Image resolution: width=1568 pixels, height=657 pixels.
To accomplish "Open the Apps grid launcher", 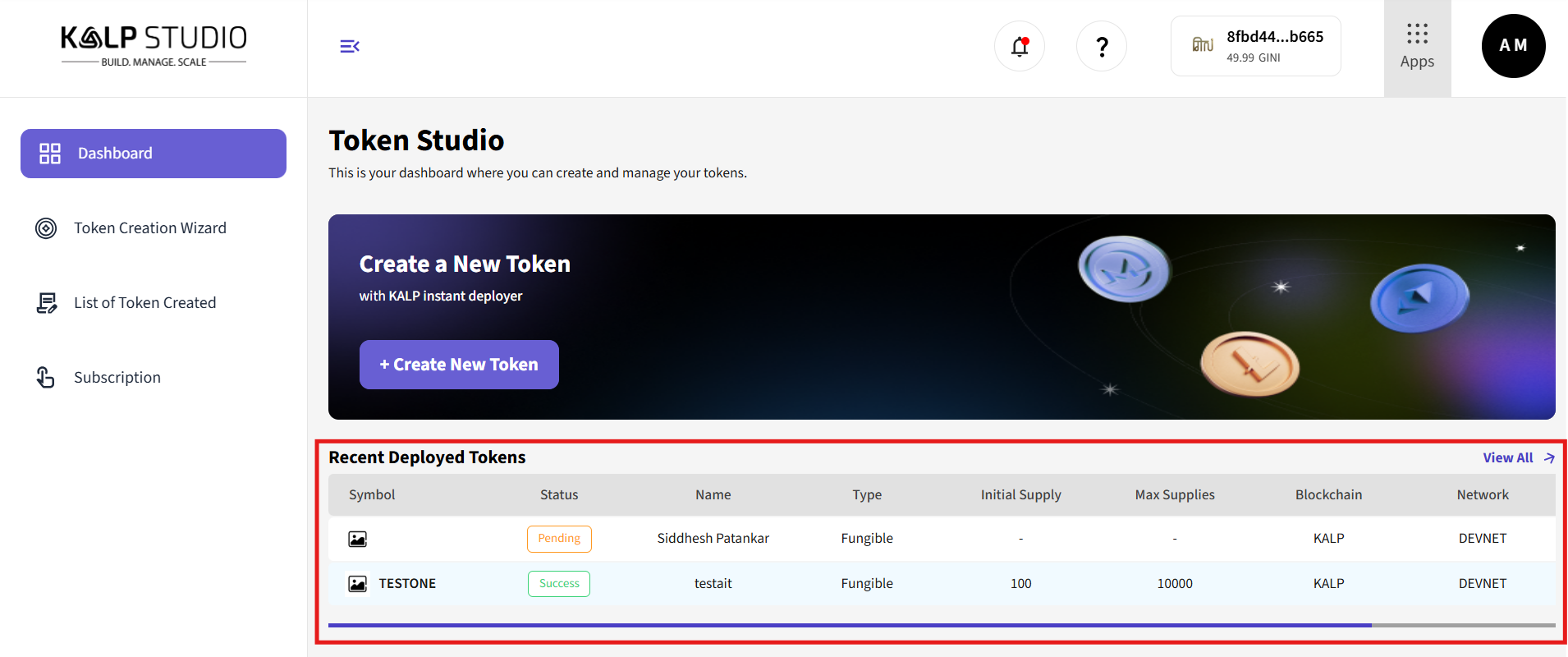I will click(1417, 47).
